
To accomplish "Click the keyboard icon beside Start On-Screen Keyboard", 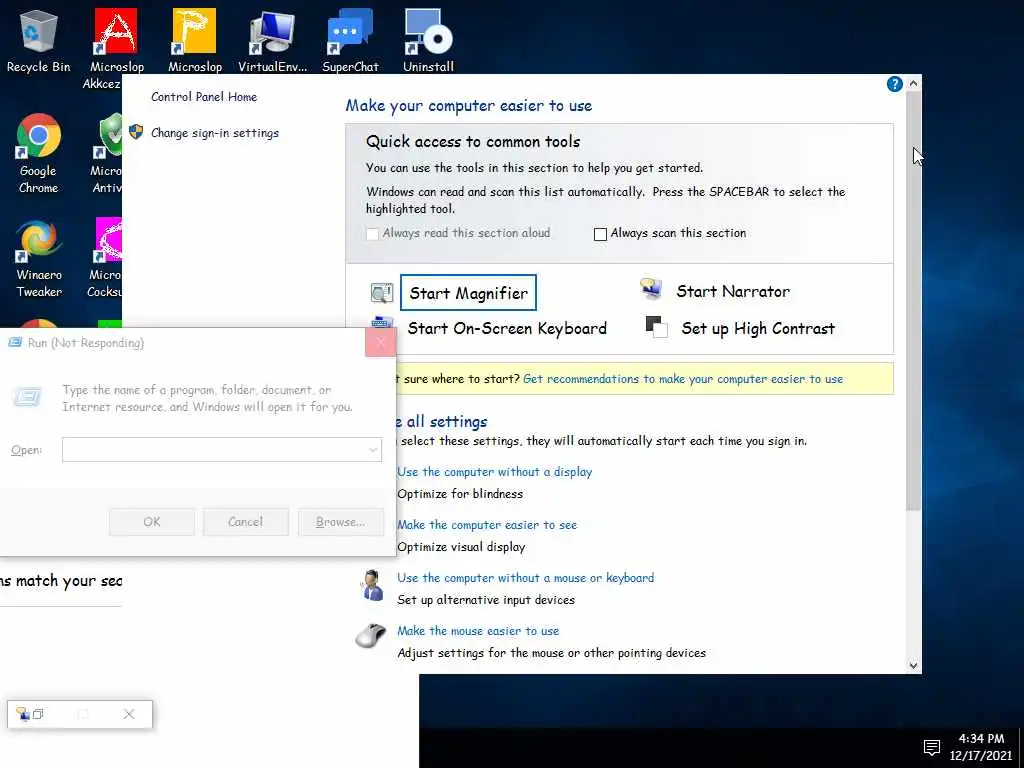I will (382, 321).
